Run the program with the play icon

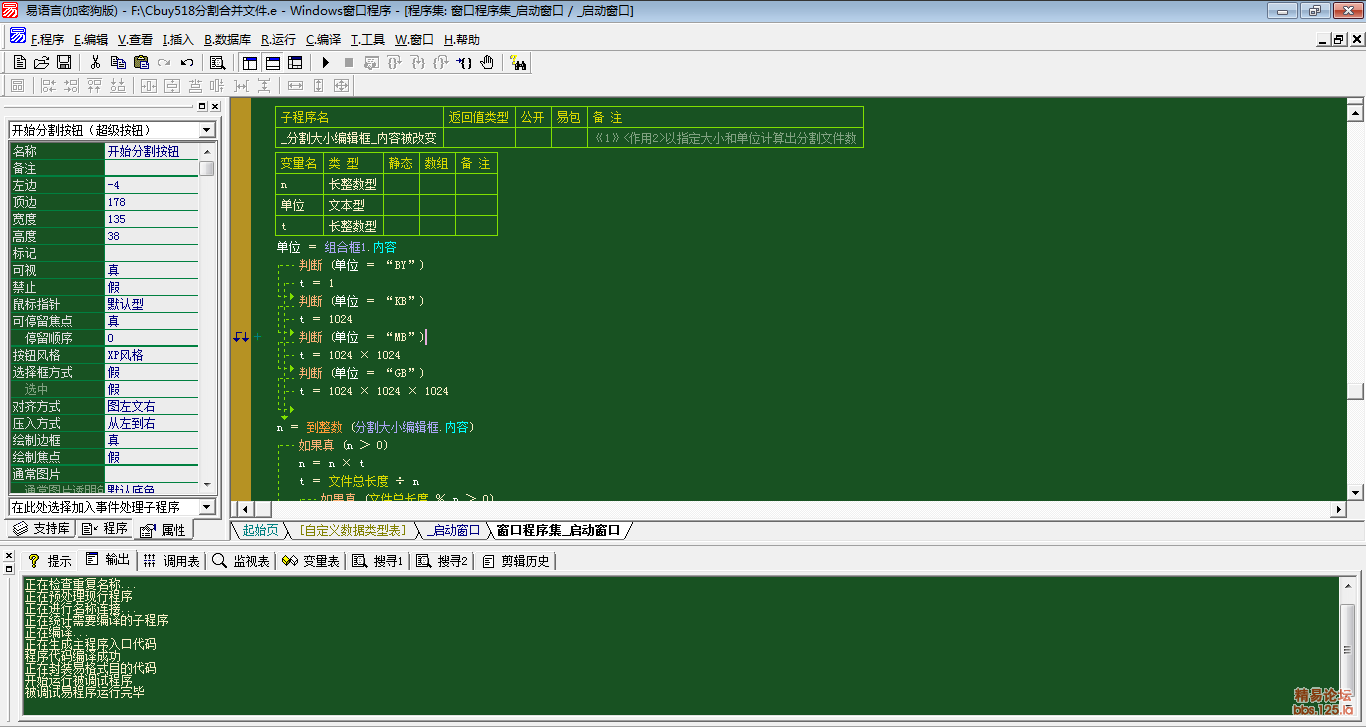click(x=326, y=63)
